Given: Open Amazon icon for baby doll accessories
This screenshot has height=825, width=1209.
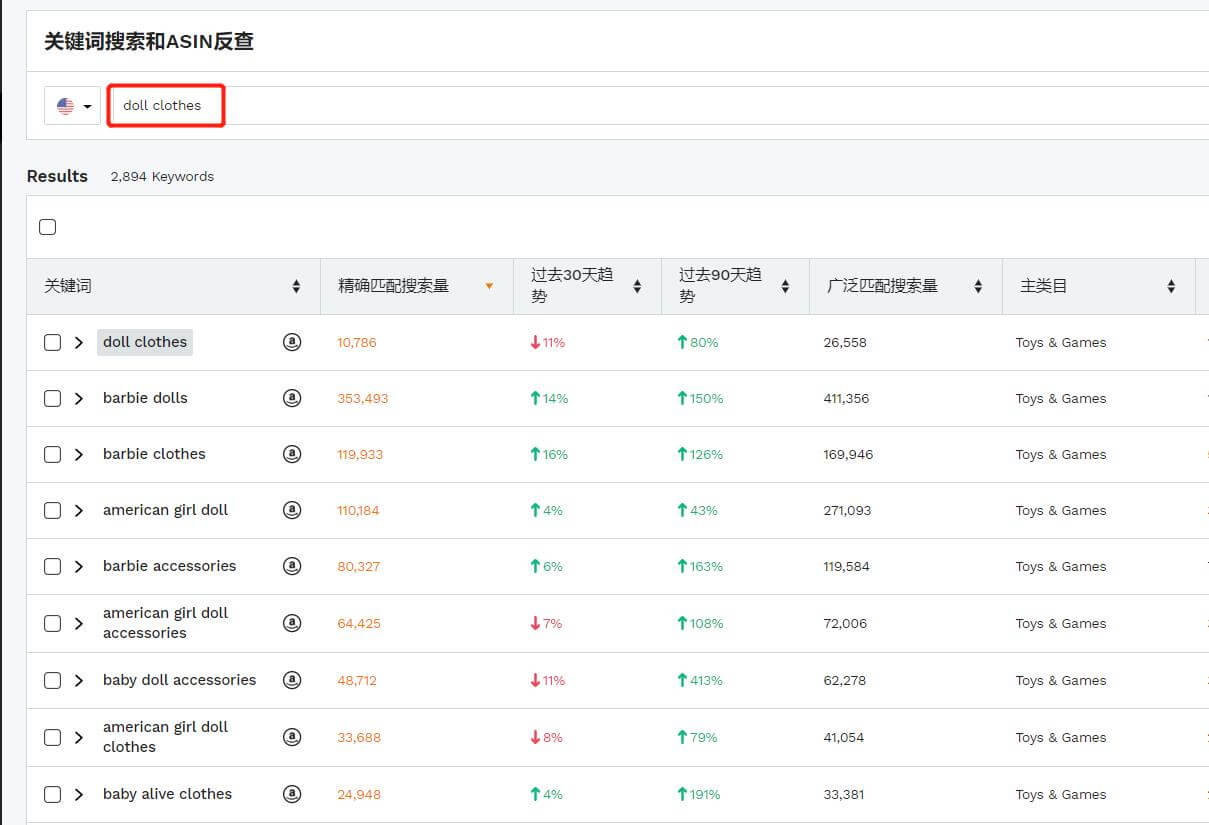Looking at the screenshot, I should pyautogui.click(x=292, y=680).
